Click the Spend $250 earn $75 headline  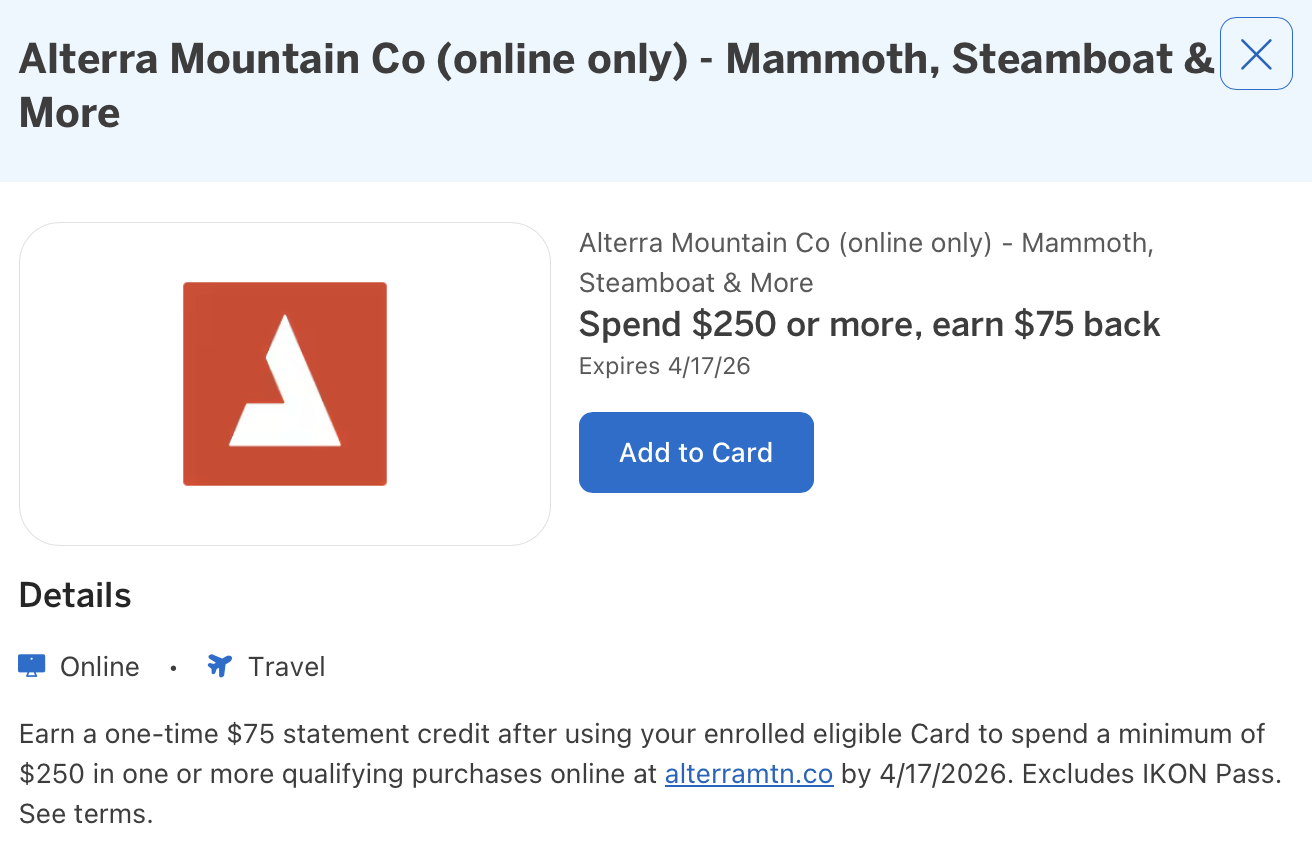(868, 324)
